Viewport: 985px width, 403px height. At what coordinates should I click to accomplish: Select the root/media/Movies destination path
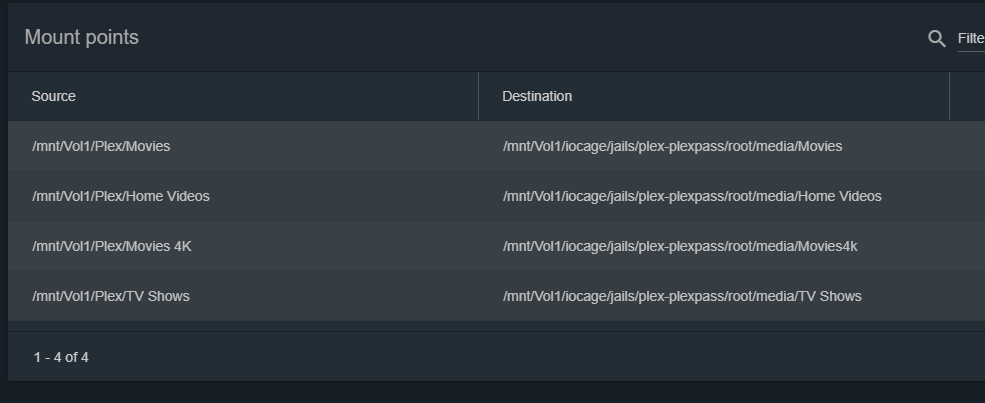tap(672, 146)
